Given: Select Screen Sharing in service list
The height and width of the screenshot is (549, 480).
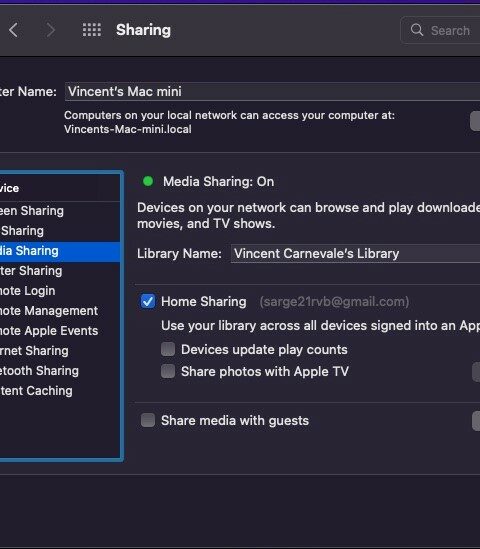Looking at the screenshot, I should [60, 211].
